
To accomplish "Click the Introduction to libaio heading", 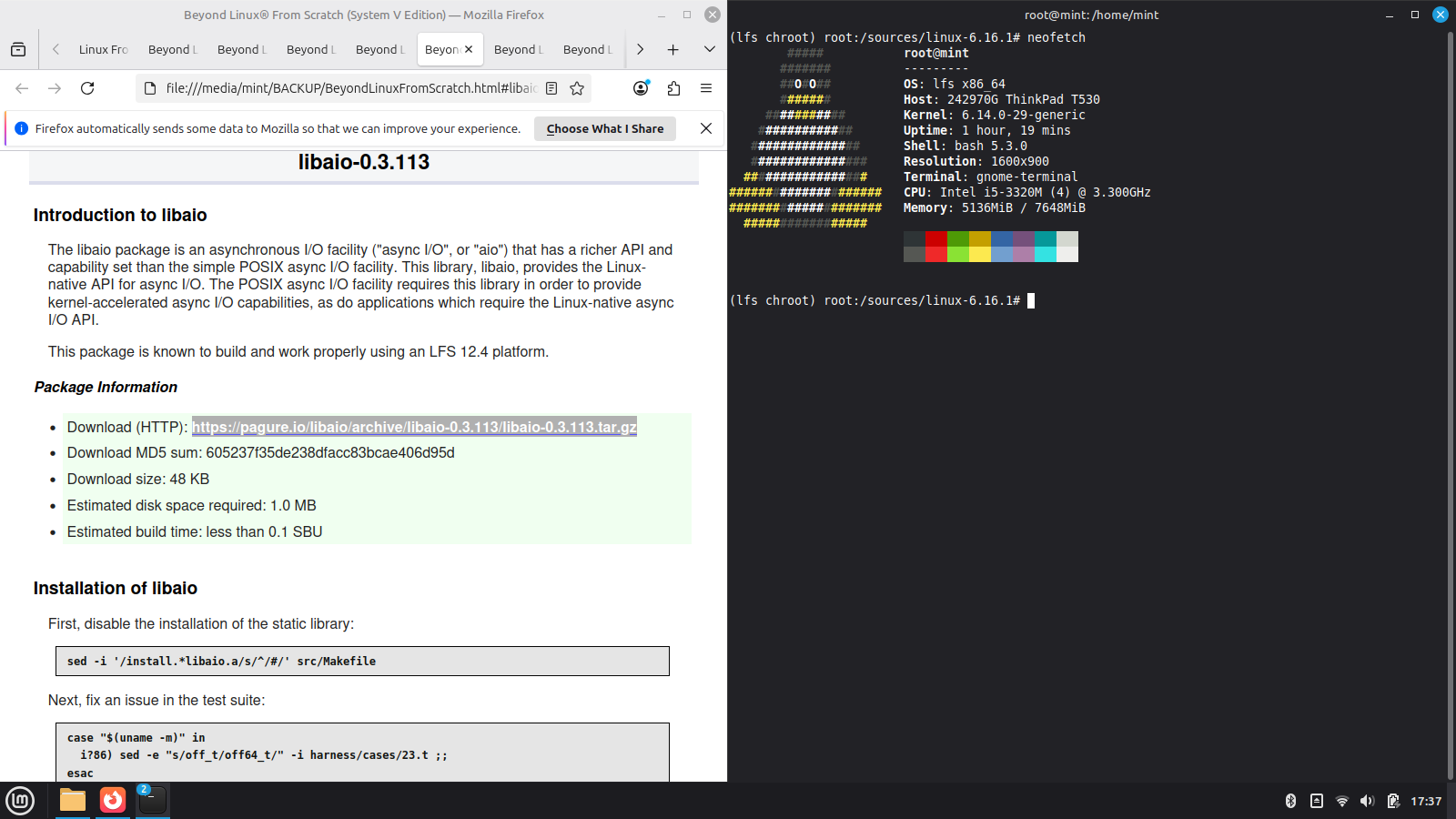I will point(120,215).
